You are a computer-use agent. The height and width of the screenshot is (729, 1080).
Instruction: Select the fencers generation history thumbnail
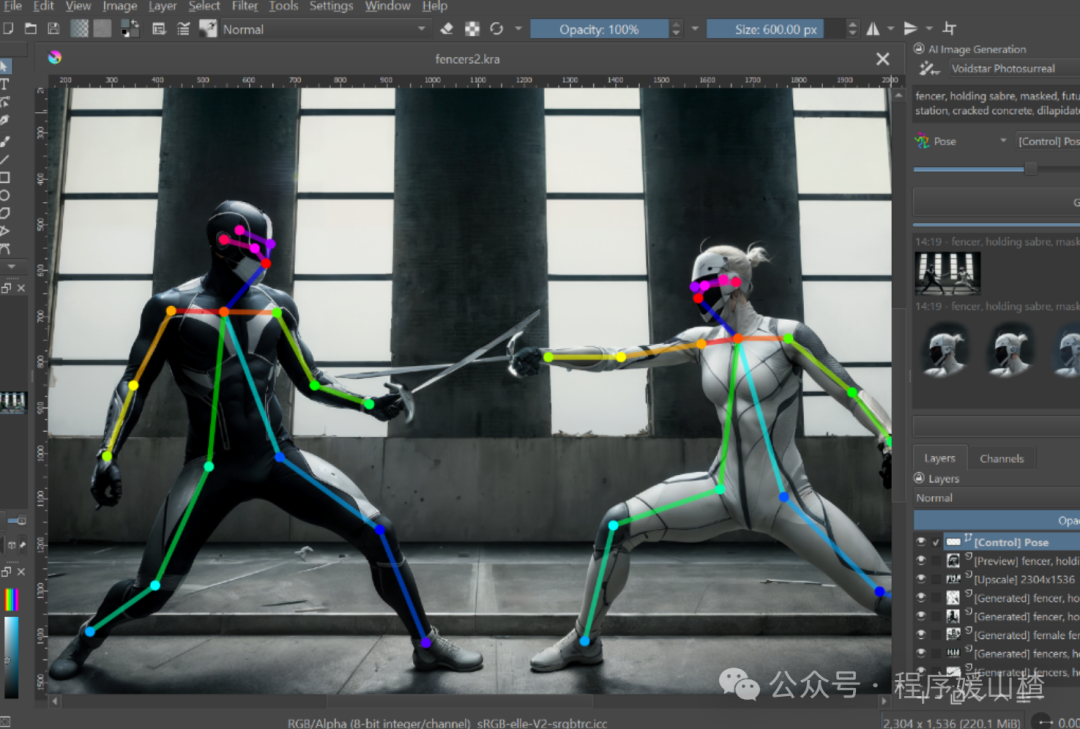click(947, 273)
